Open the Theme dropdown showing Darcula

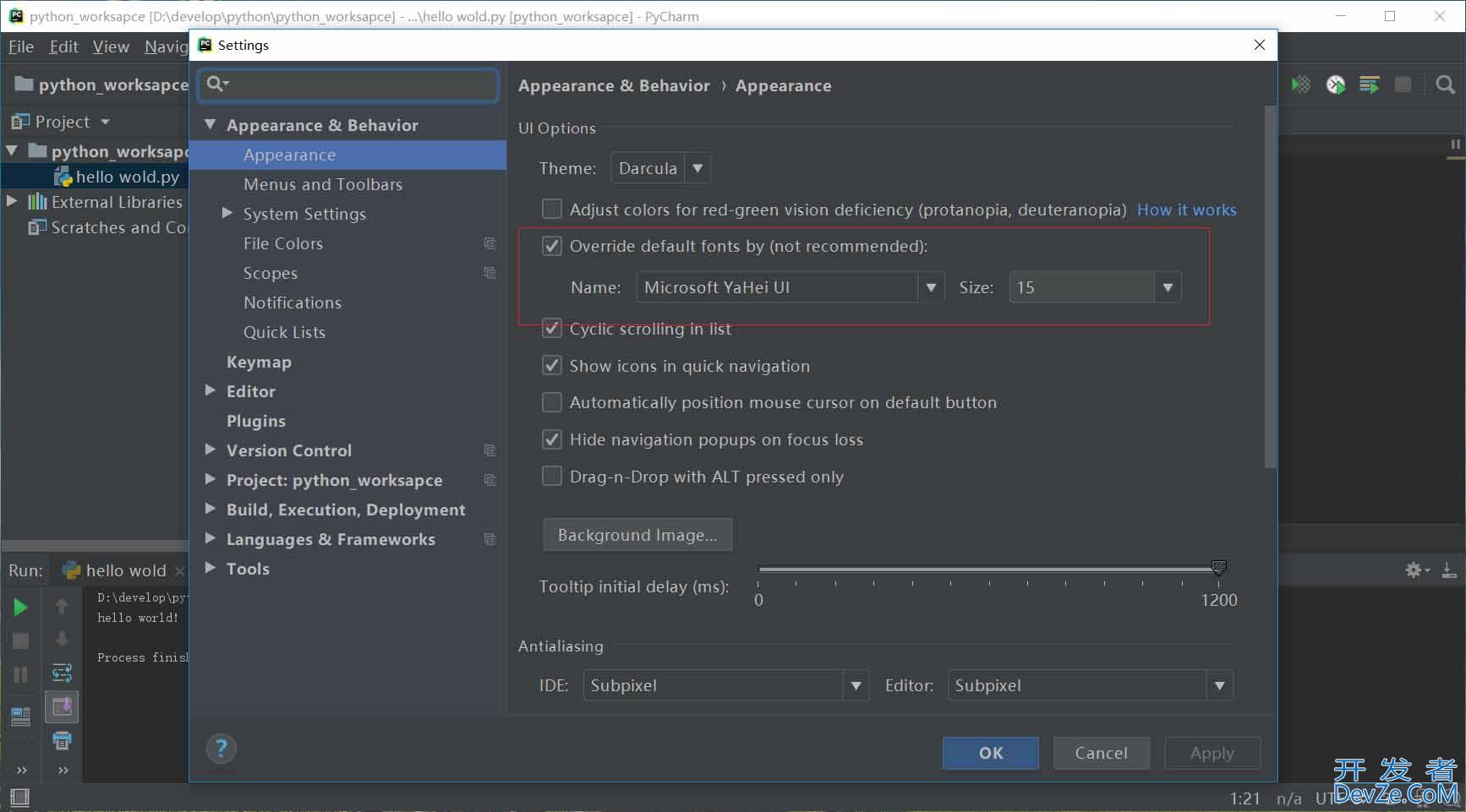660,168
